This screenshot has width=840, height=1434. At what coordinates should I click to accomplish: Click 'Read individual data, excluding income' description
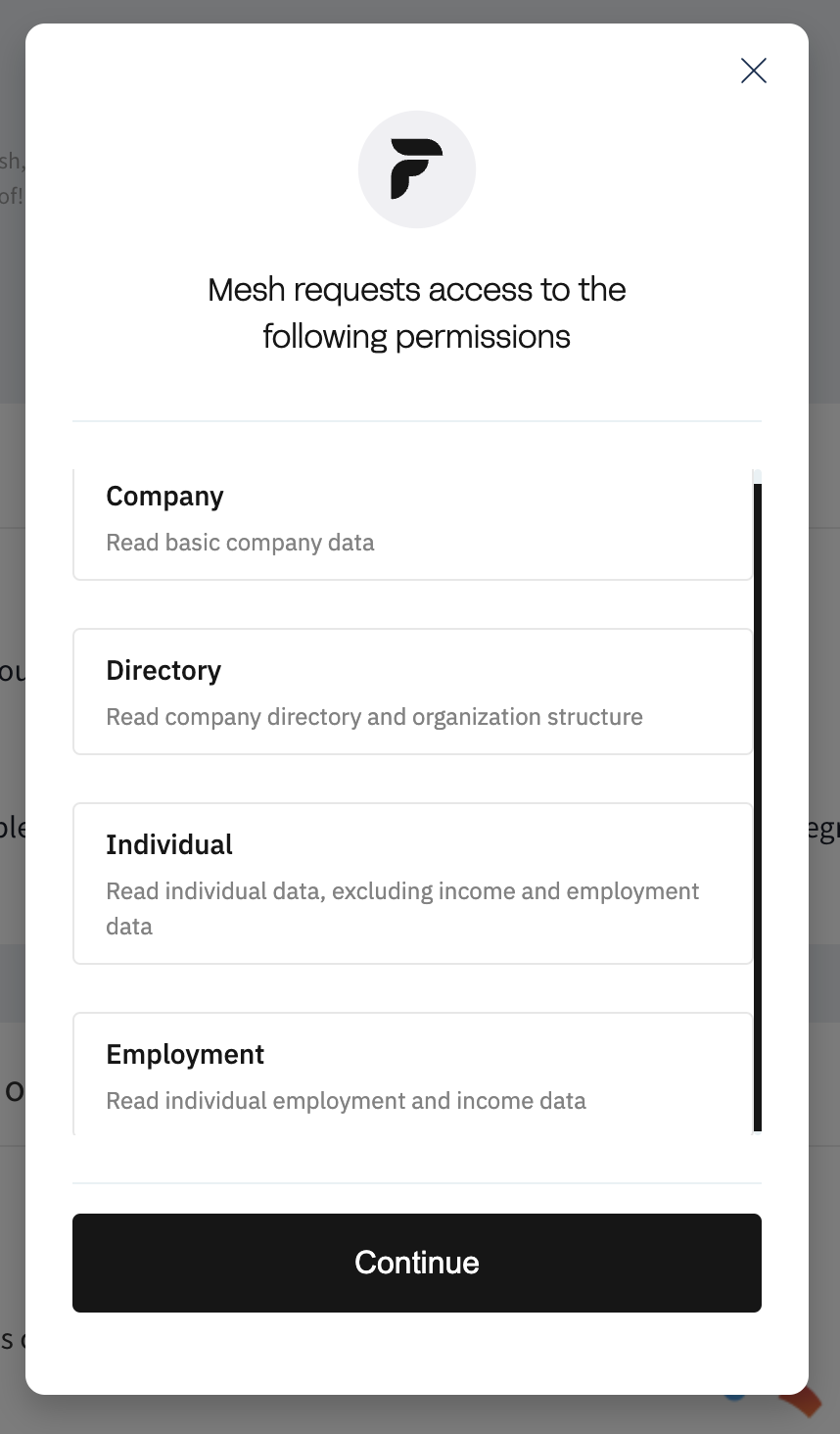point(402,891)
